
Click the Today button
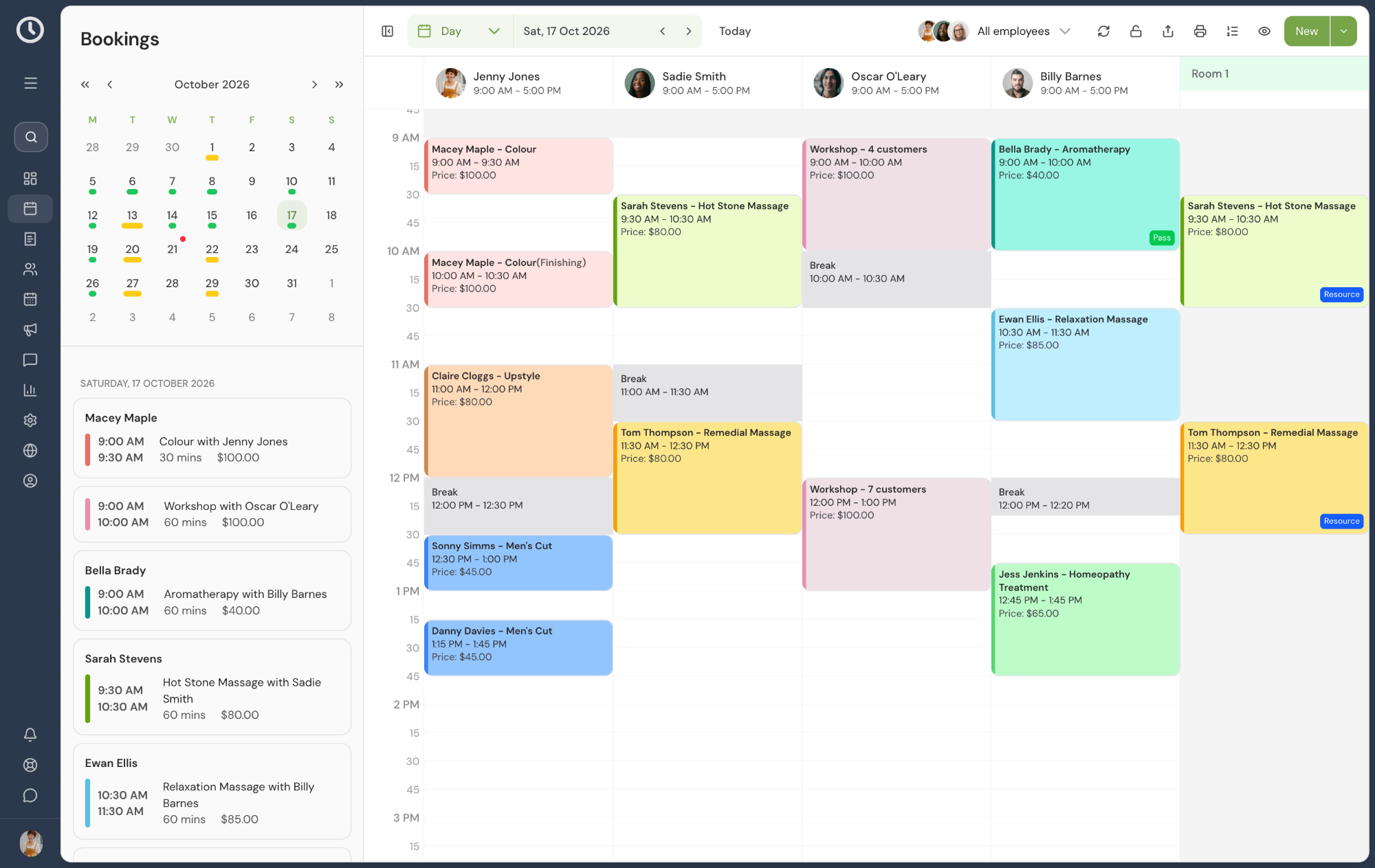735,31
